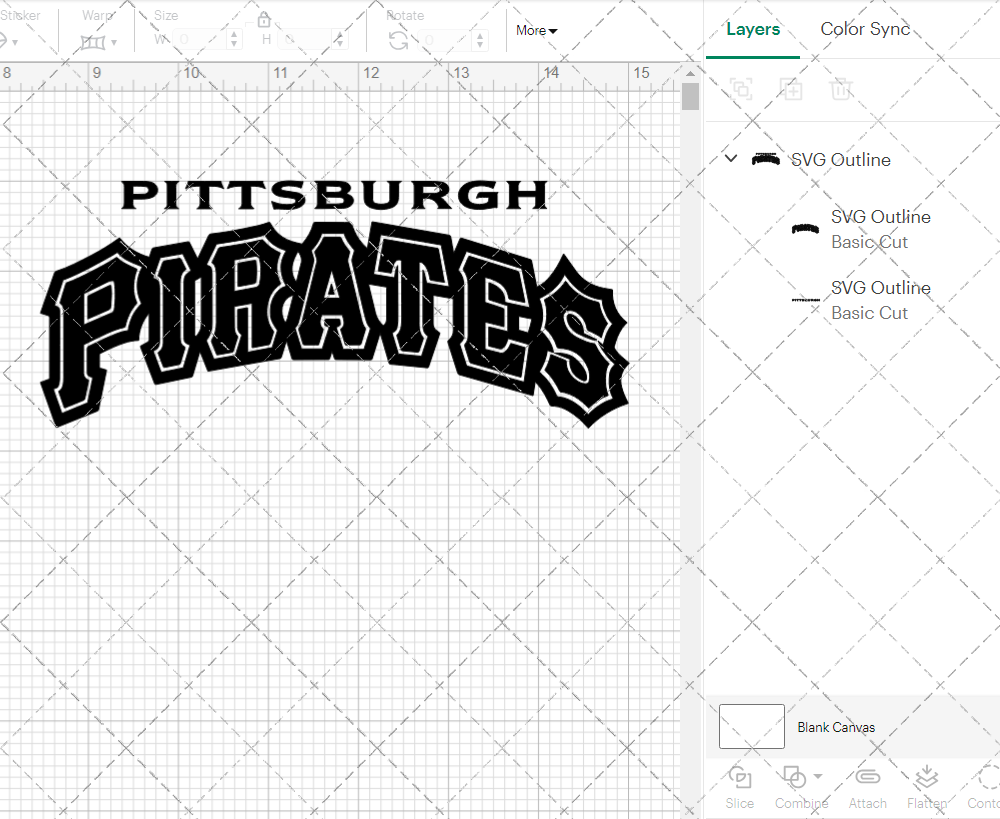
Task: Select the first SVG Outline Basic Cut layer
Action: click(x=880, y=229)
